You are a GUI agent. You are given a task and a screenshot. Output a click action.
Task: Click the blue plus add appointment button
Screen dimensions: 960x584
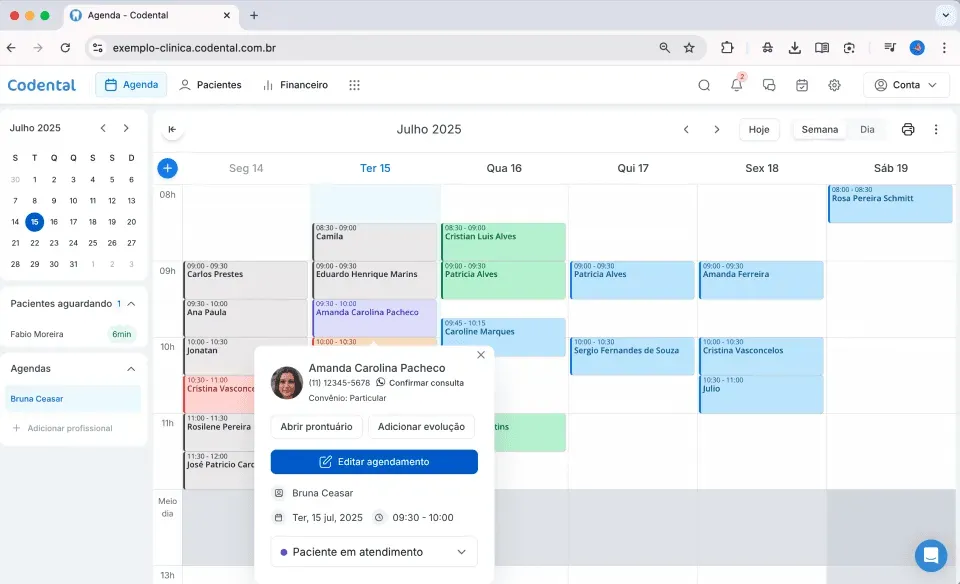point(168,168)
